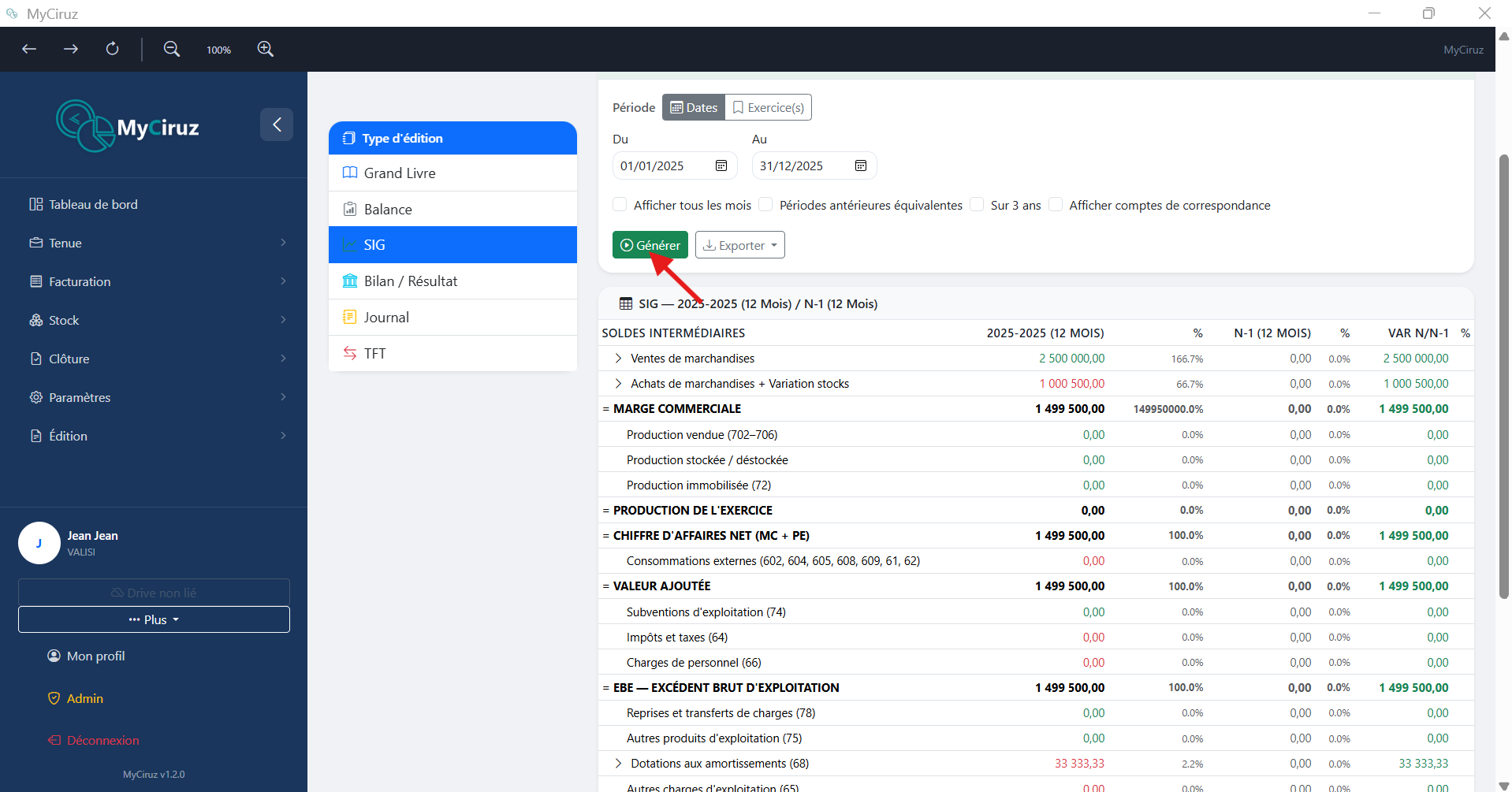Click the Générer button
Image resolution: width=1512 pixels, height=792 pixels.
click(650, 245)
